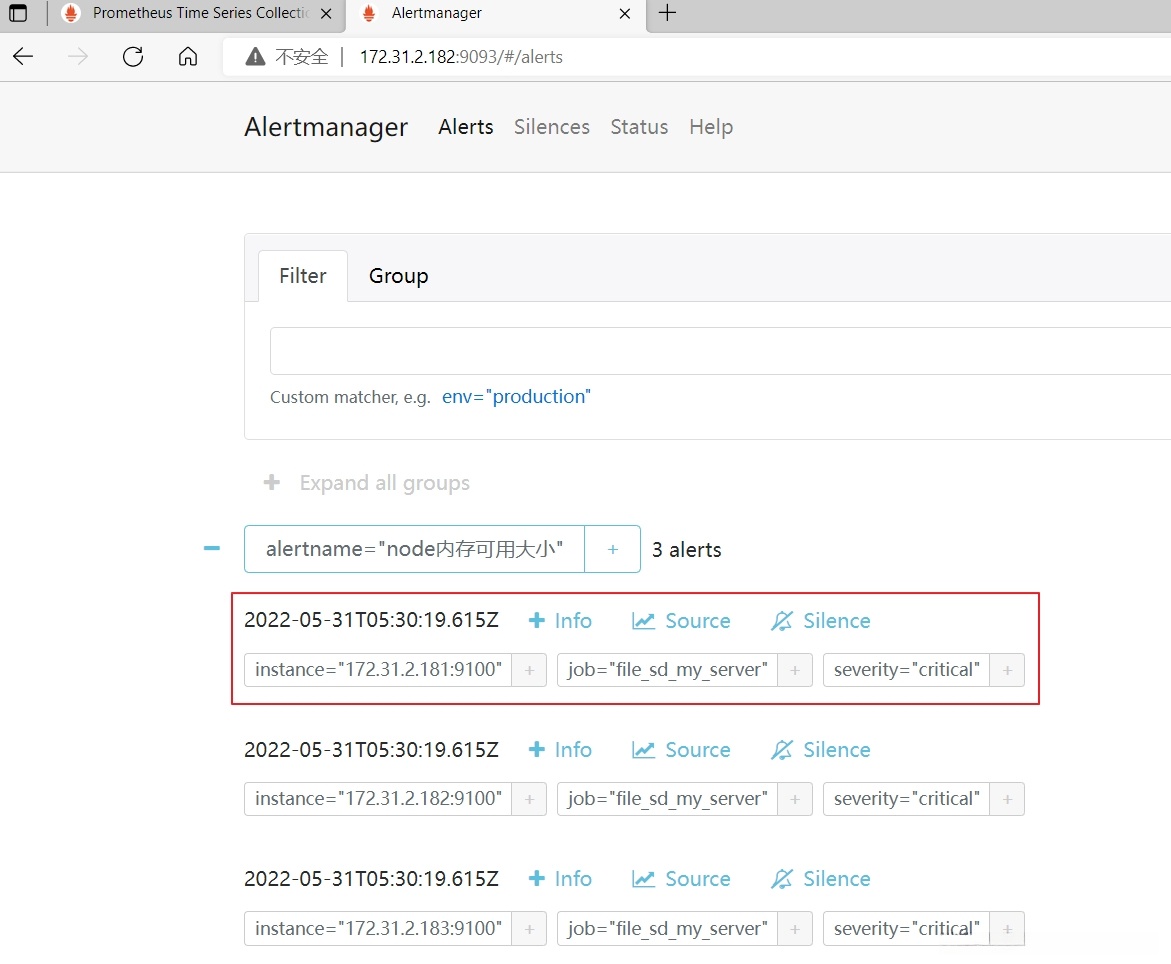Collapse the node内存可用大小 alert group
The image size is (1171, 964).
coord(212,549)
